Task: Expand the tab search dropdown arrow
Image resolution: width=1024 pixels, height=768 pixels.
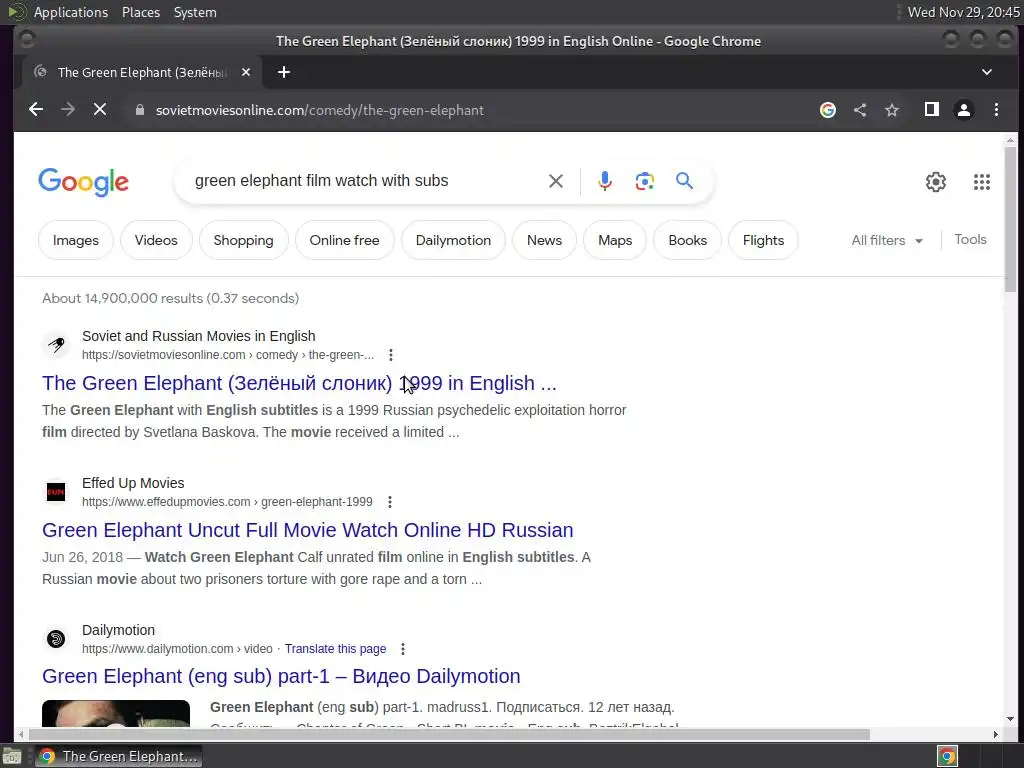Action: [987, 72]
